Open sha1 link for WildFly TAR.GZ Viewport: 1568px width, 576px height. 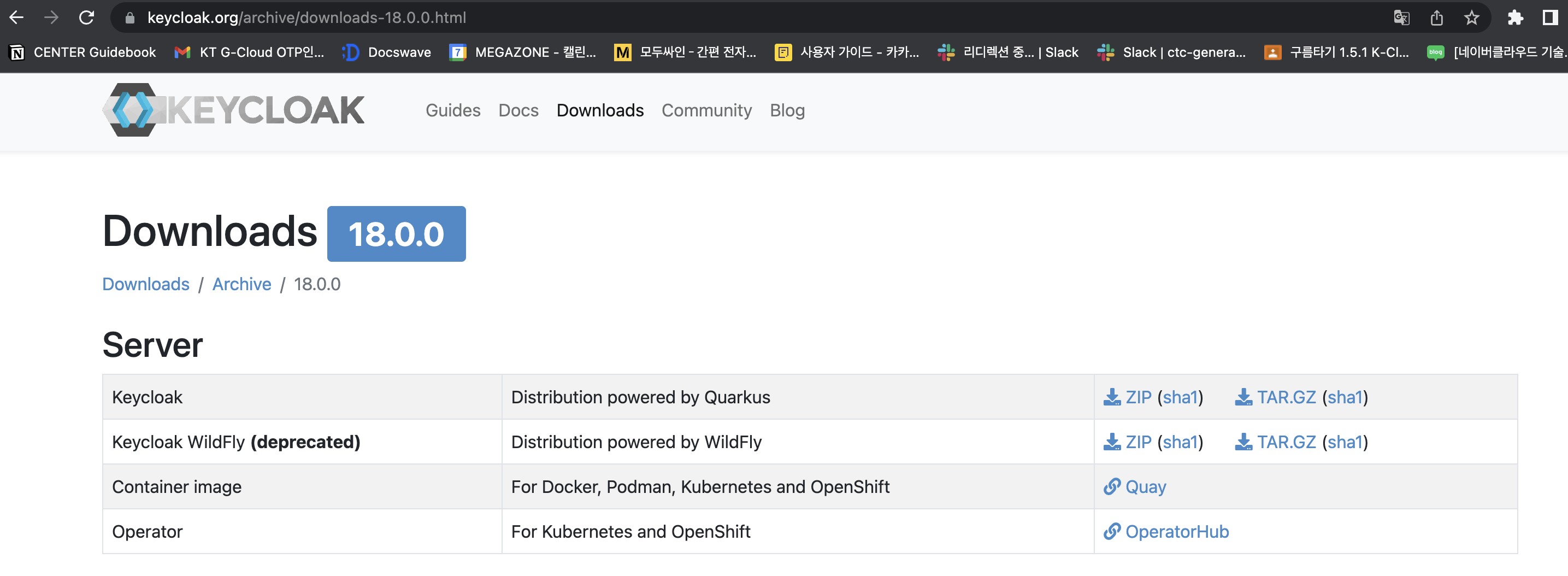click(x=1345, y=443)
